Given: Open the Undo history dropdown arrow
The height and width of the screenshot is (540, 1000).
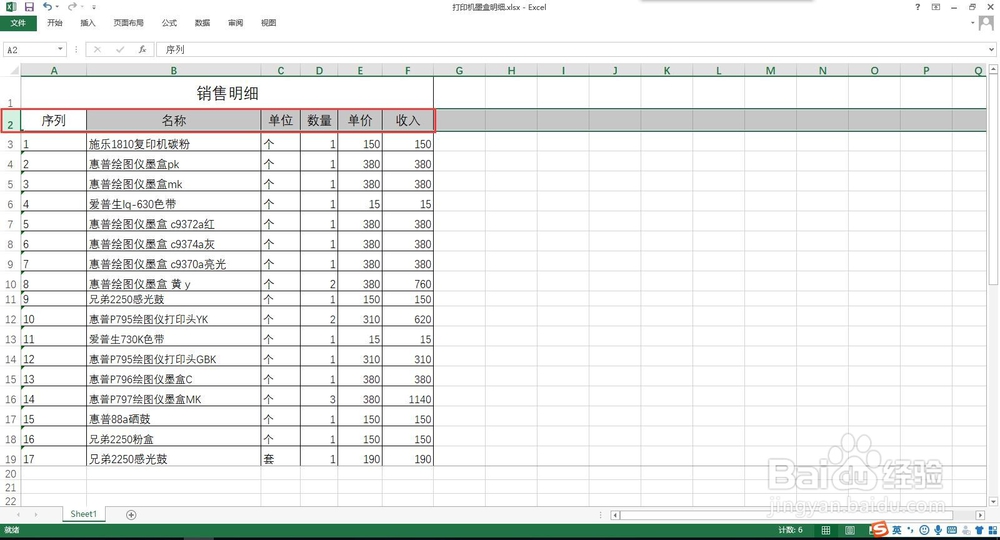Looking at the screenshot, I should (x=57, y=7).
